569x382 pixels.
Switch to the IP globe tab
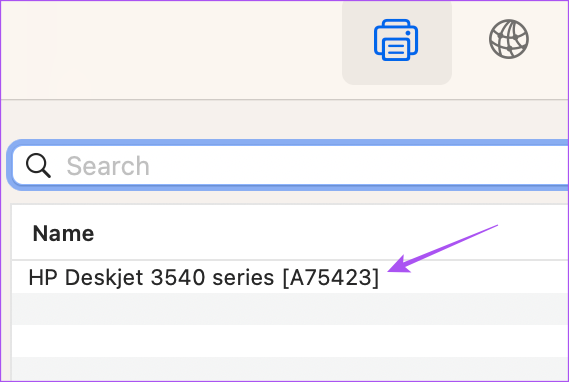[509, 39]
